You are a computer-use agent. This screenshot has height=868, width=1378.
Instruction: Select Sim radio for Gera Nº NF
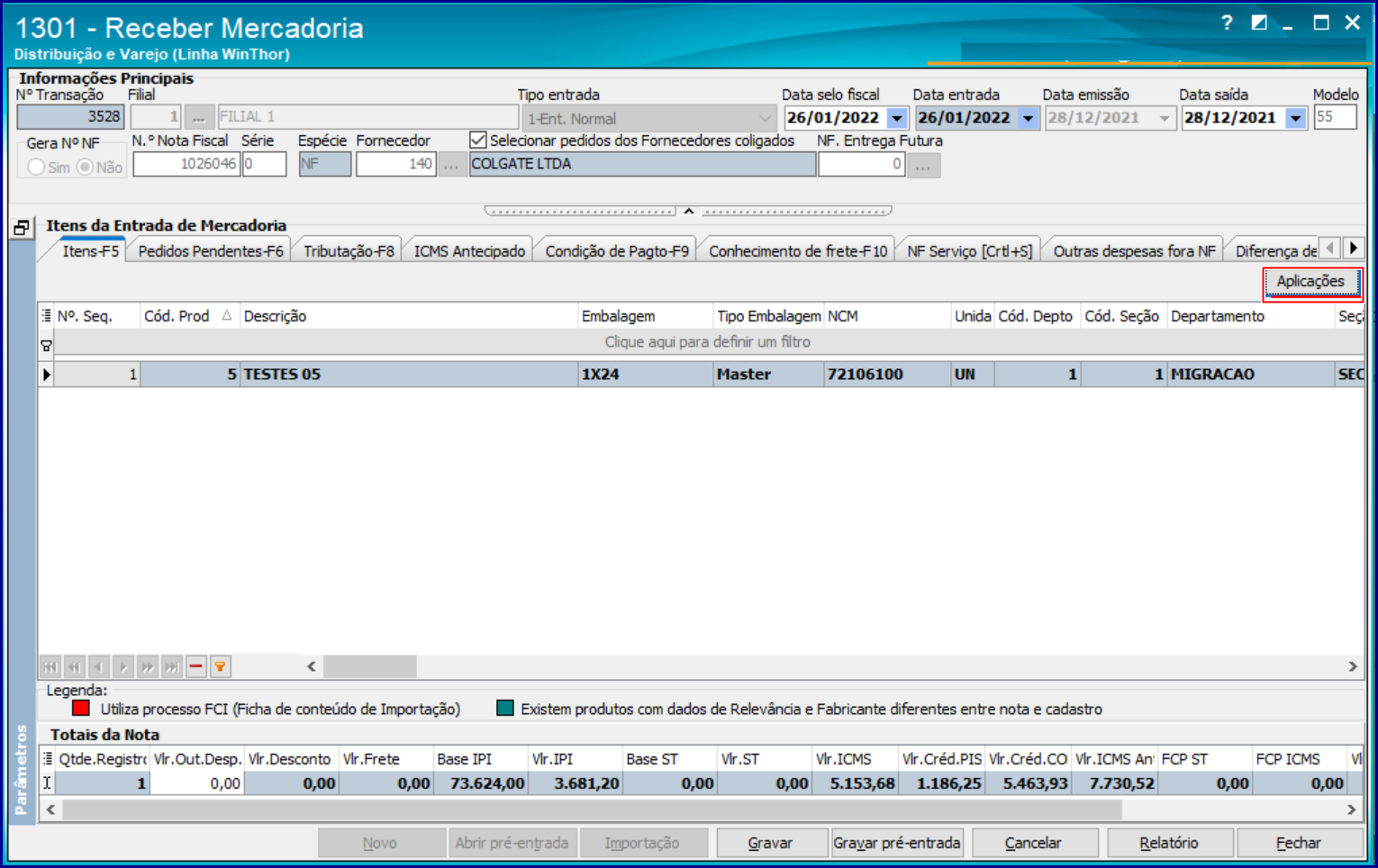36,167
